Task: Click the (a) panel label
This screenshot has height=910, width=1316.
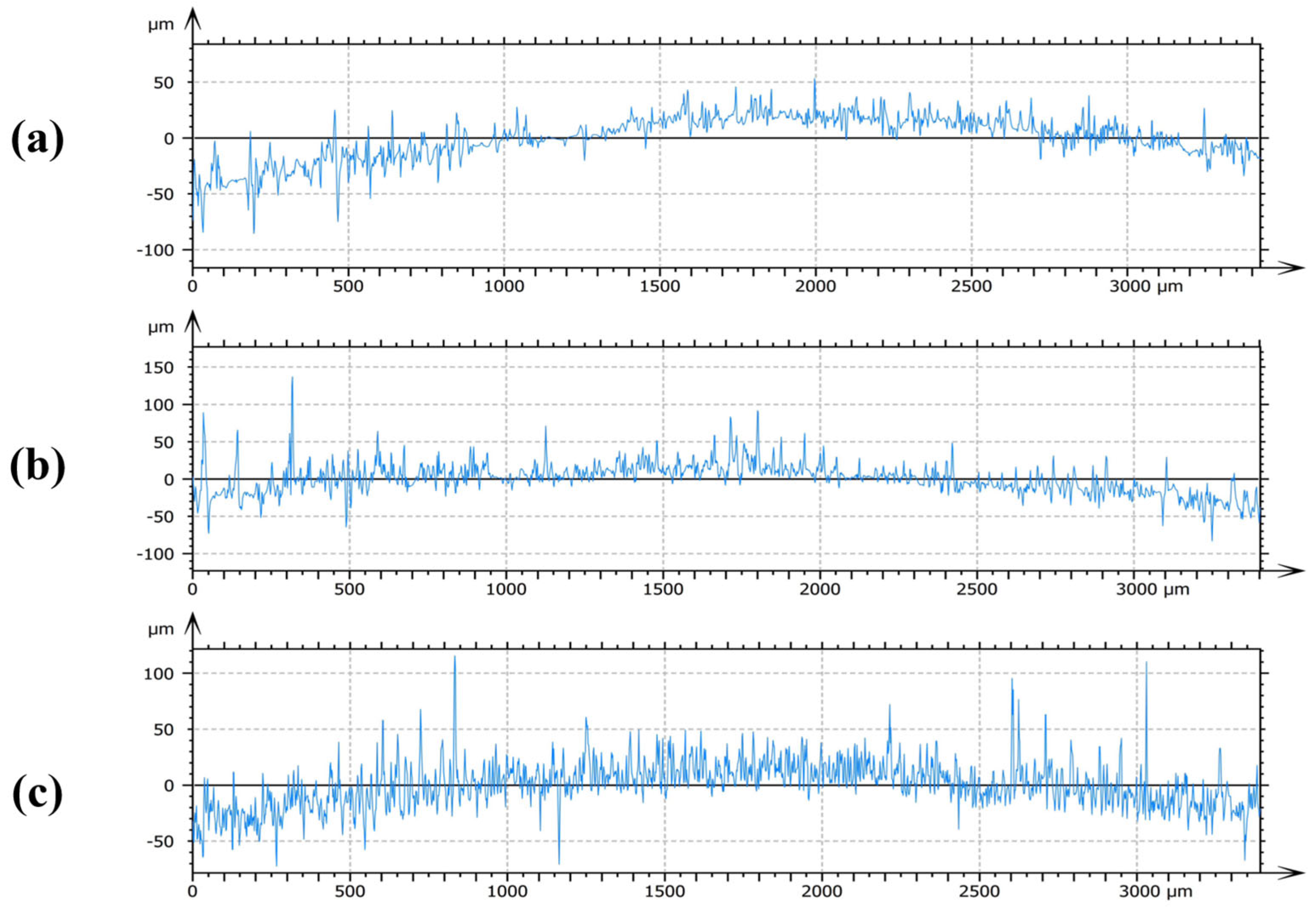Action: 37,141
